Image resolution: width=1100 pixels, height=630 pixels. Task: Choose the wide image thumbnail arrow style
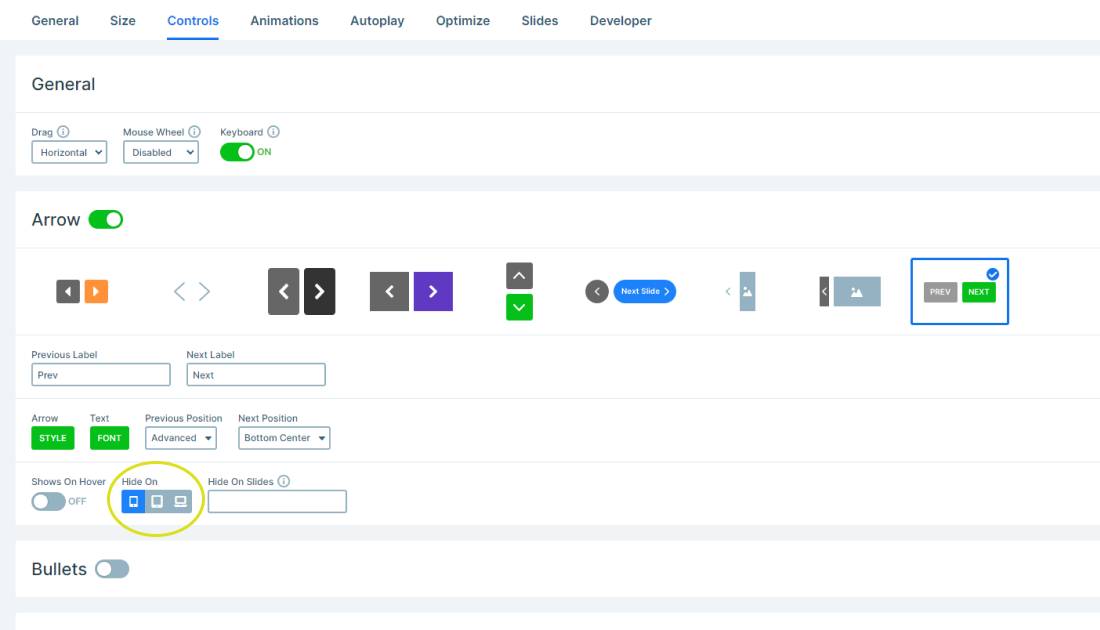point(850,291)
